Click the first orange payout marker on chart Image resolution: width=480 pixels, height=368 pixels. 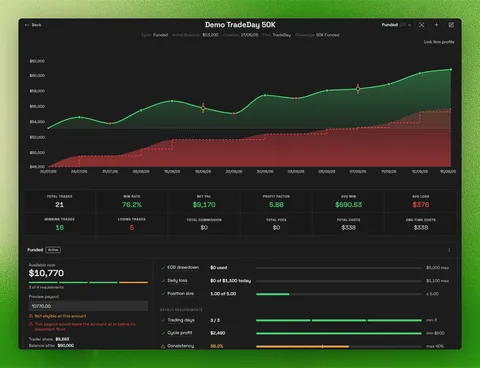pyautogui.click(x=203, y=108)
